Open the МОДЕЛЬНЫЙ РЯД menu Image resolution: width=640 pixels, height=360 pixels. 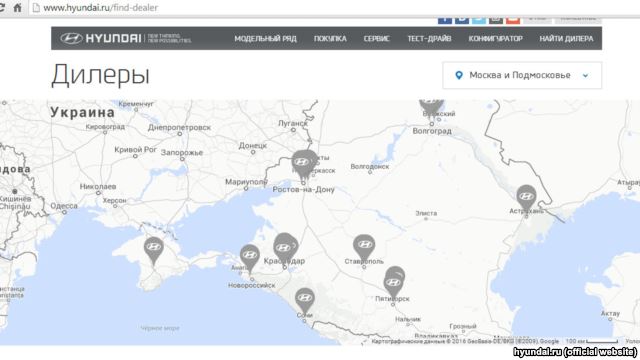[x=265, y=38]
